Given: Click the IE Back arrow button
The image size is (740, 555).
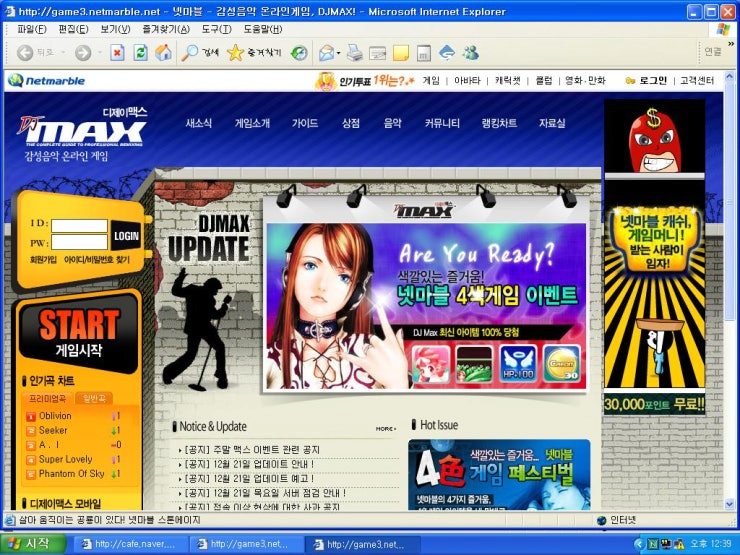Looking at the screenshot, I should click(25, 52).
